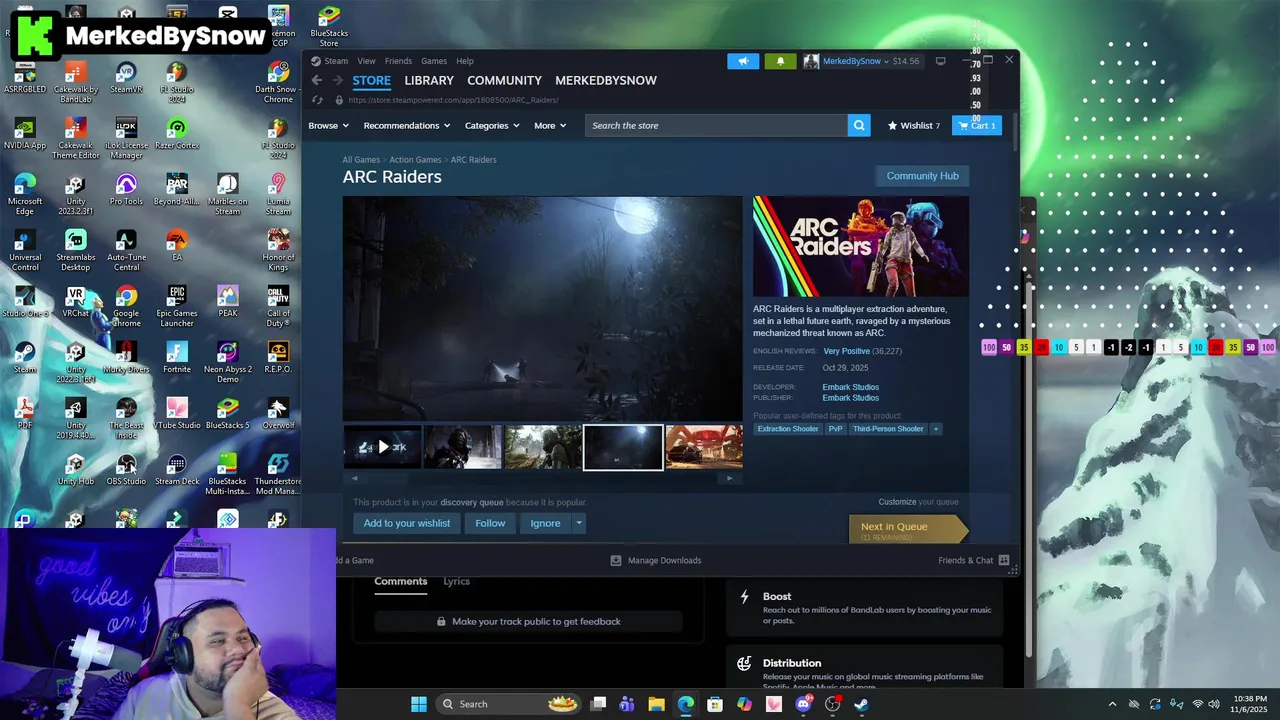The width and height of the screenshot is (1280, 720).
Task: Expand more tags with plus button
Action: [936, 429]
